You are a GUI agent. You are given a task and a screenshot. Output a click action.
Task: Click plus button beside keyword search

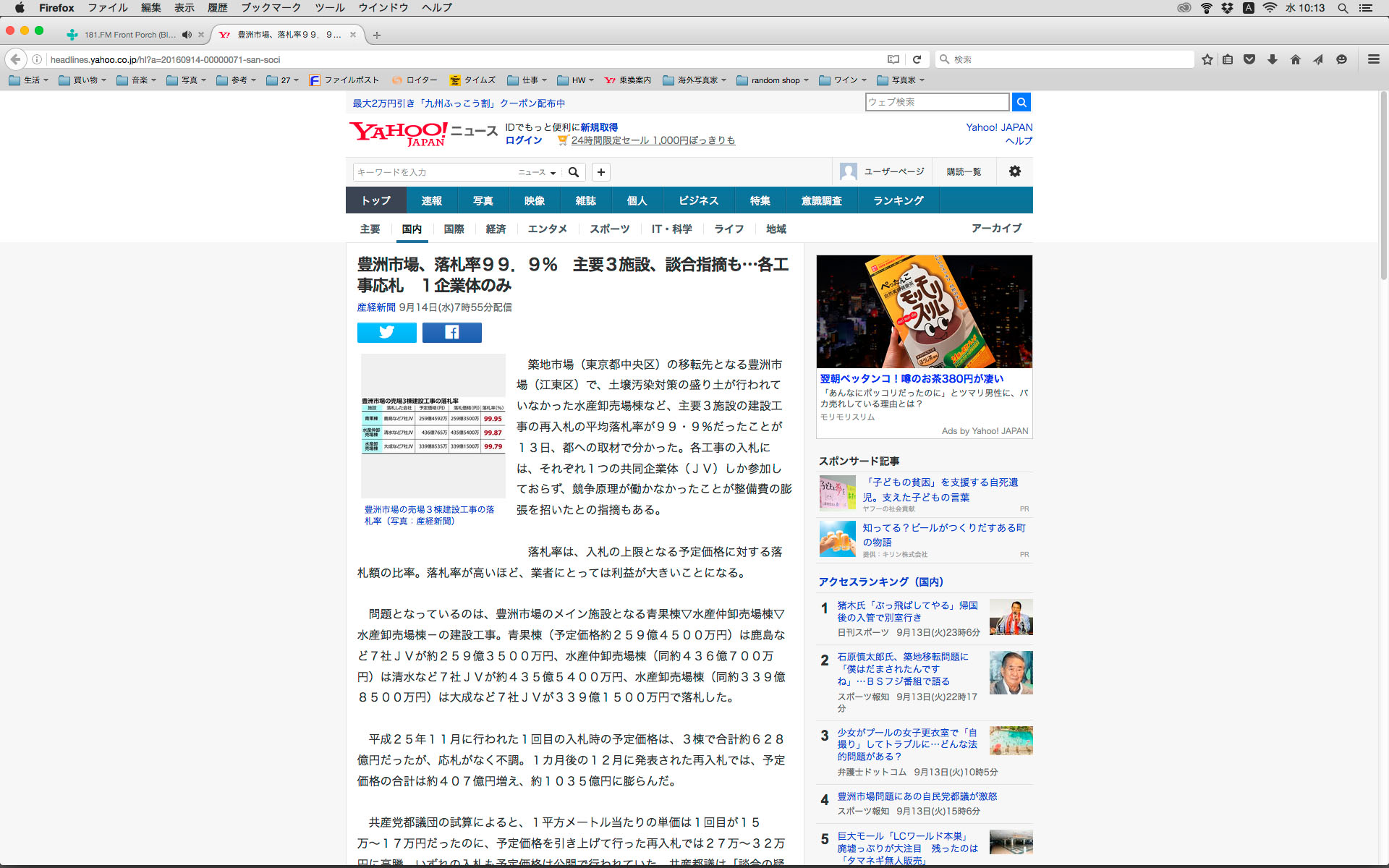[600, 172]
